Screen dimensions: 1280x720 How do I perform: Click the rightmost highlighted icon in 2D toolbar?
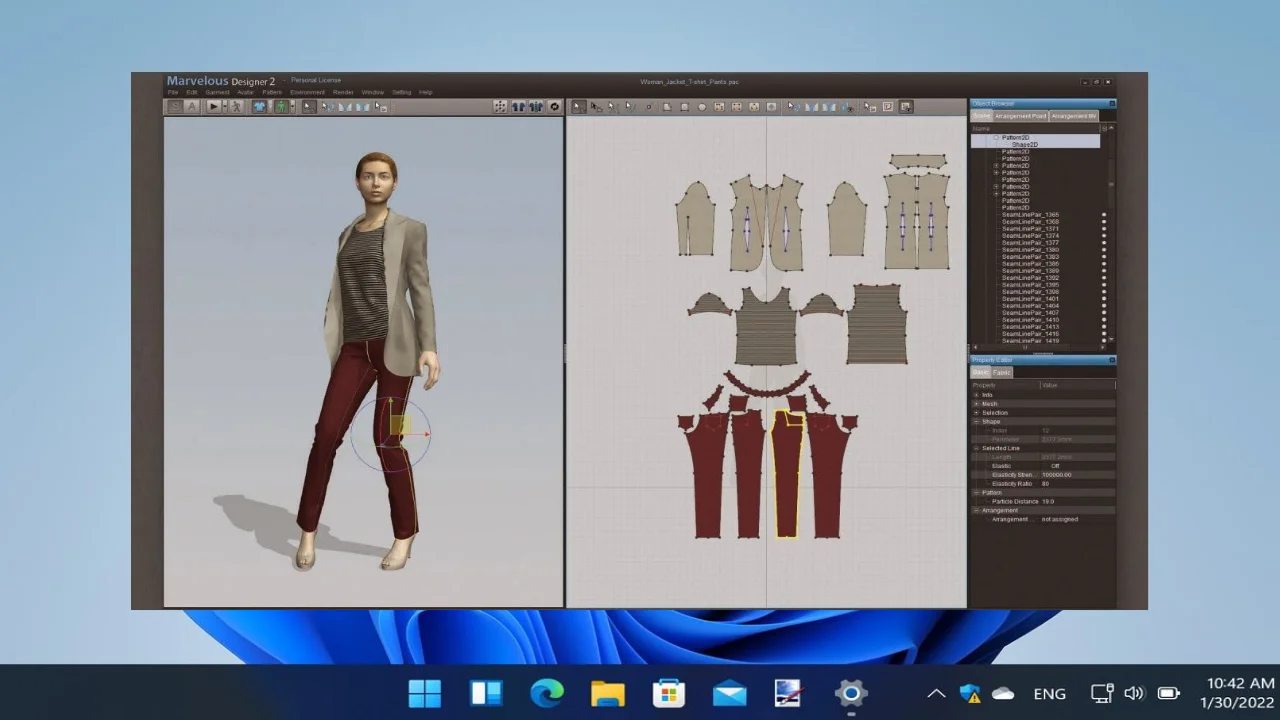pyautogui.click(x=906, y=106)
